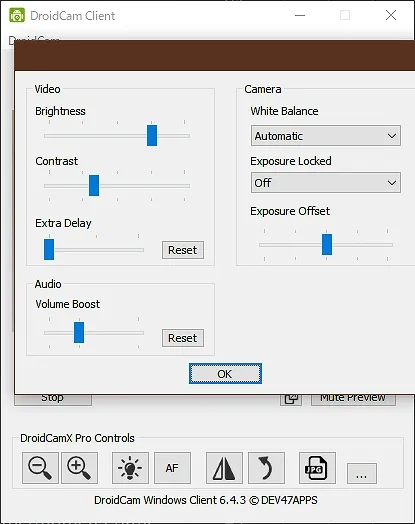This screenshot has width=415, height=524.
Task: Open the White Balance dropdown
Action: [x=326, y=136]
